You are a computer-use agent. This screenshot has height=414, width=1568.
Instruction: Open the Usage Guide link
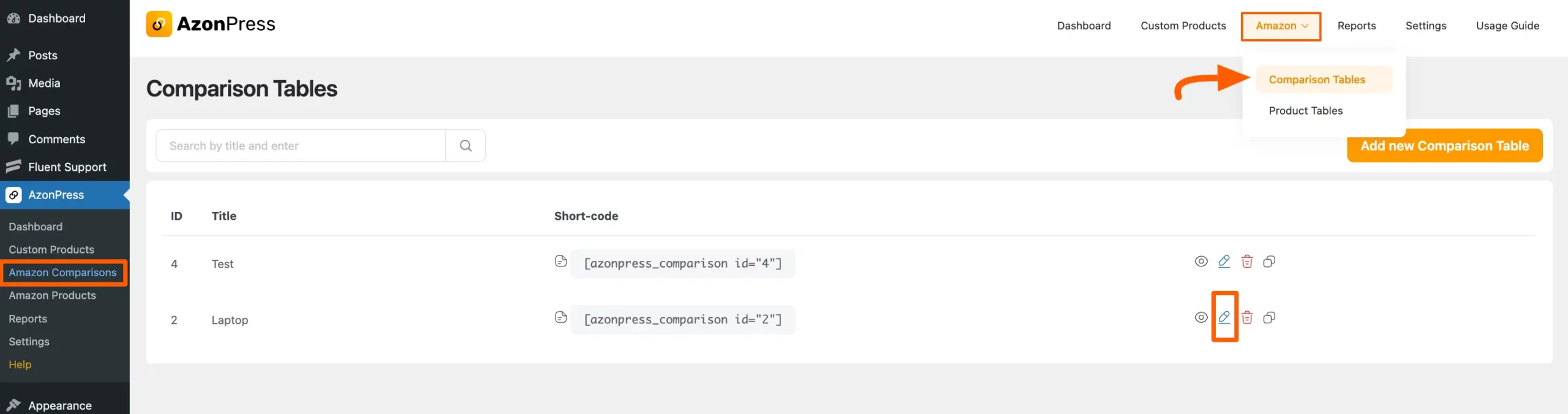click(1507, 26)
